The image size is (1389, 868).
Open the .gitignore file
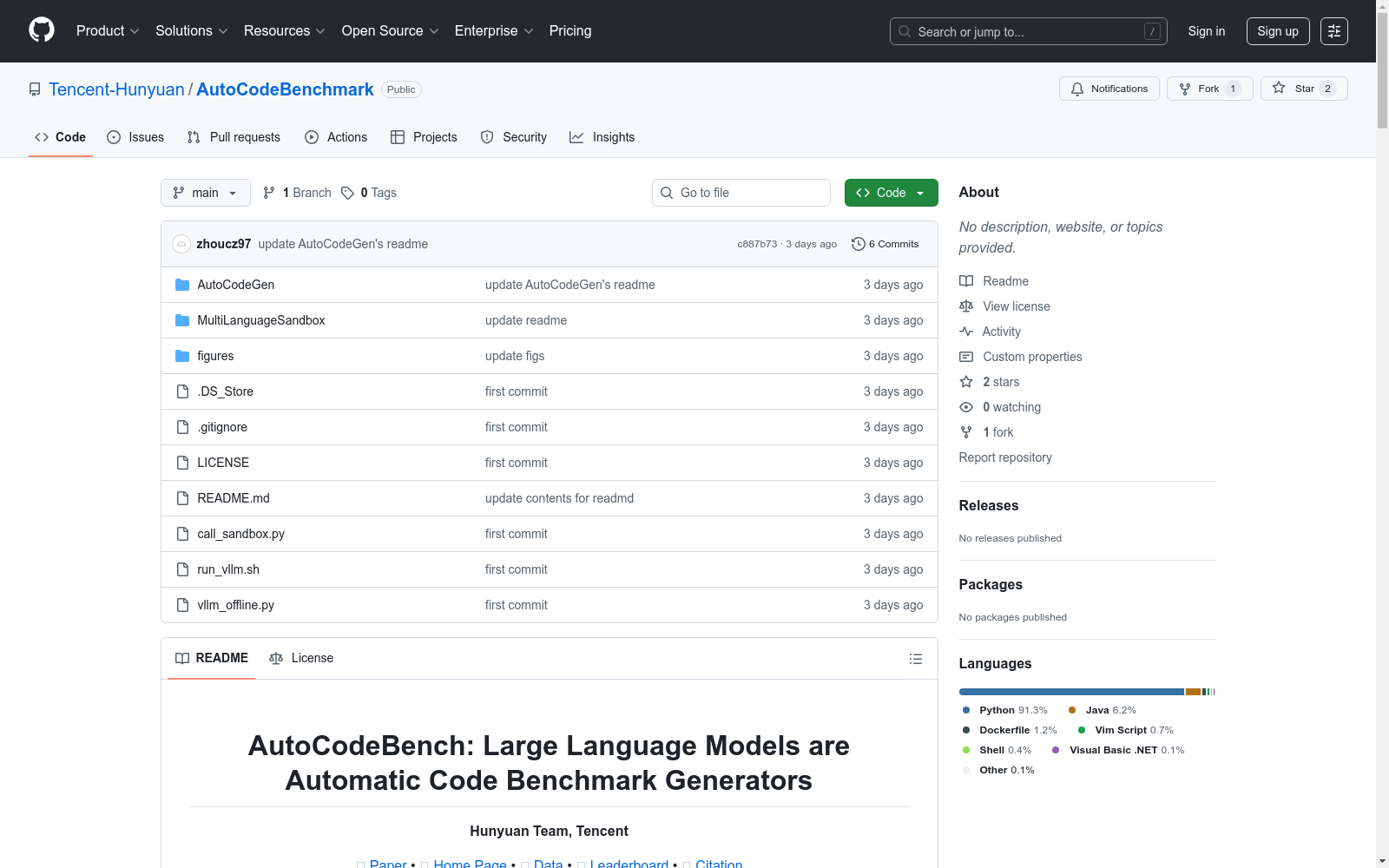coord(222,427)
